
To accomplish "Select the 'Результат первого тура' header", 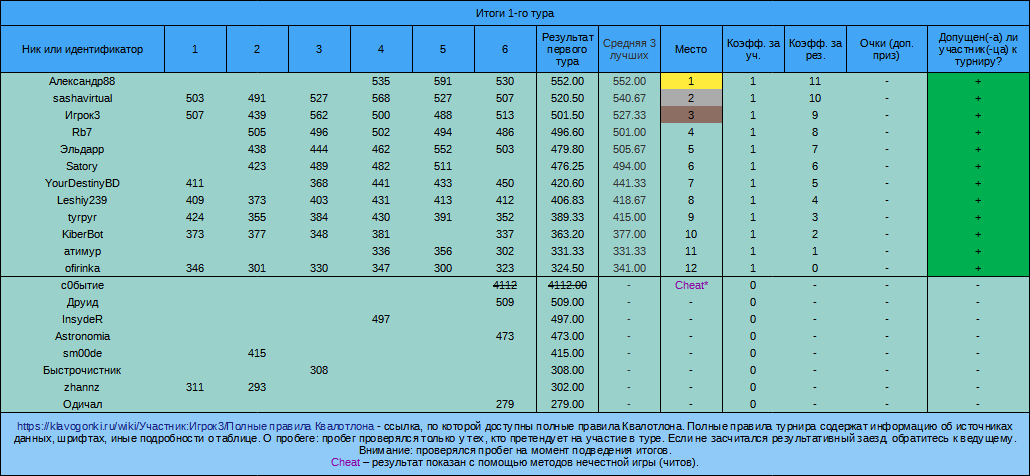I will (x=566, y=49).
